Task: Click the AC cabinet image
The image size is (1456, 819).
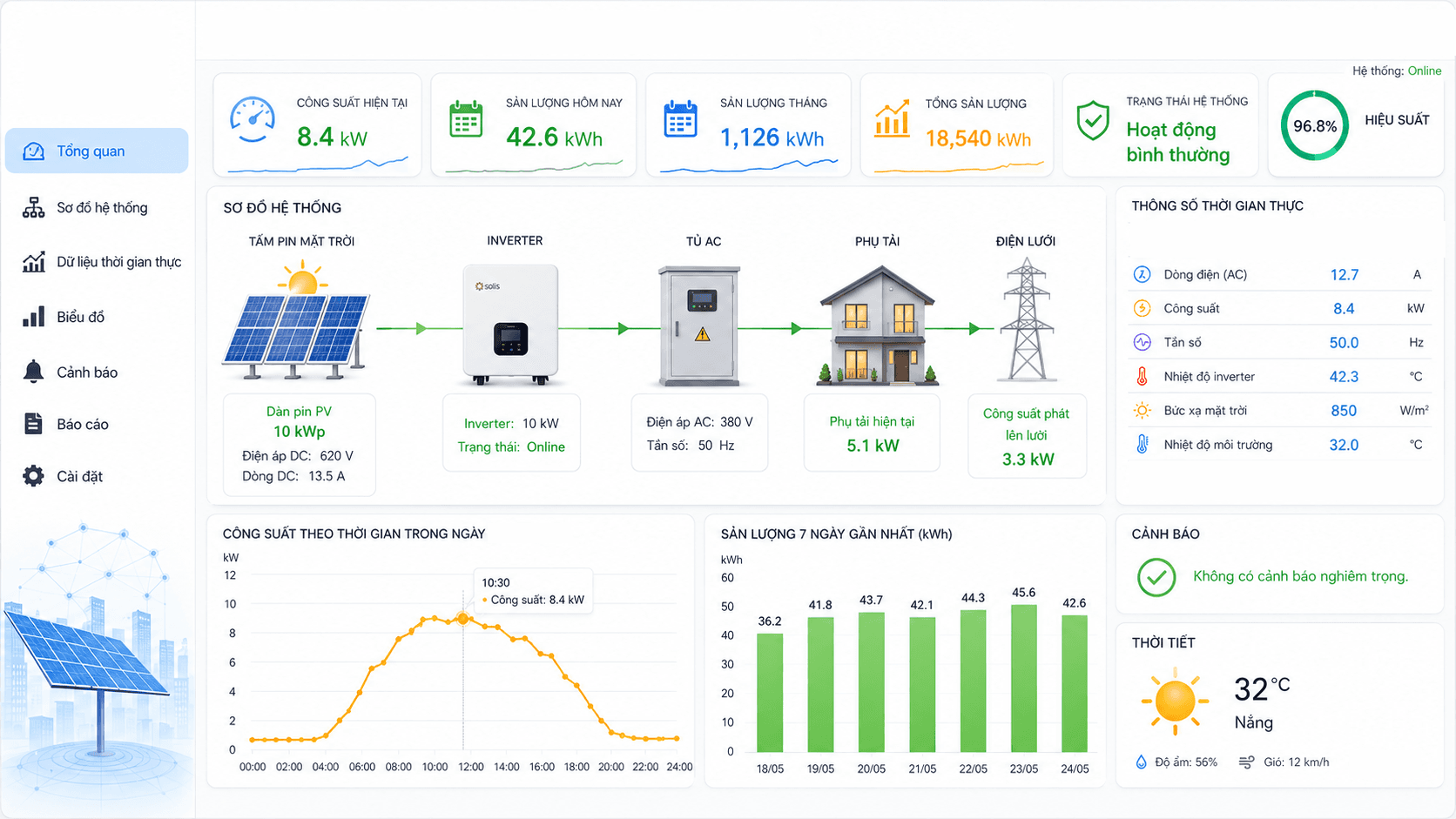Action: (x=699, y=326)
